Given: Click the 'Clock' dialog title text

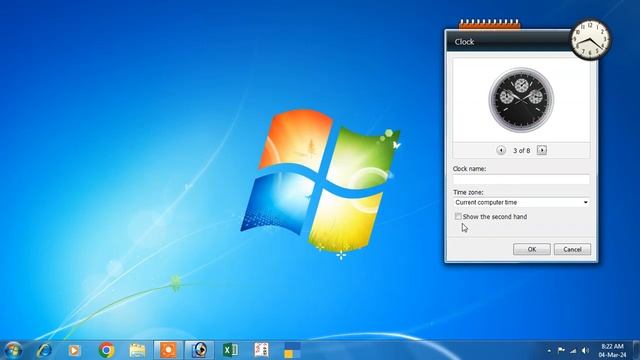Looking at the screenshot, I should coord(464,42).
